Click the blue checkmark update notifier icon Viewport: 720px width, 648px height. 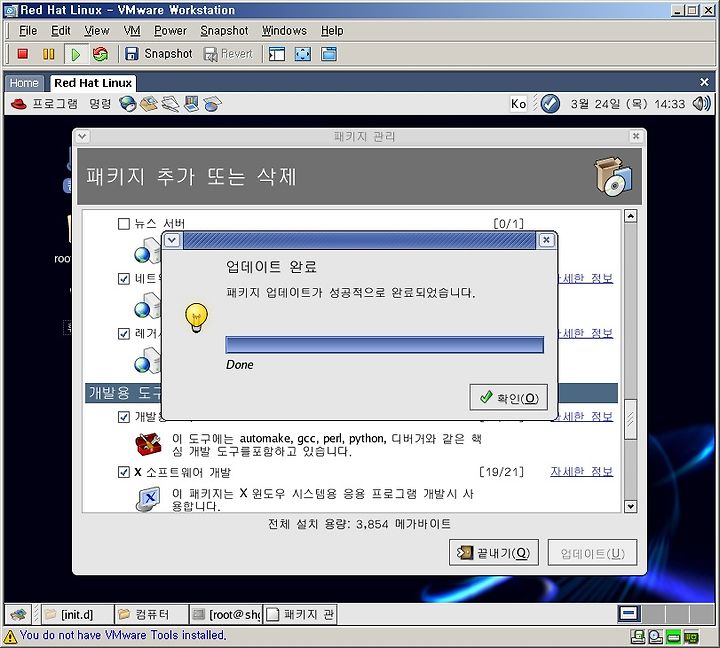click(550, 104)
